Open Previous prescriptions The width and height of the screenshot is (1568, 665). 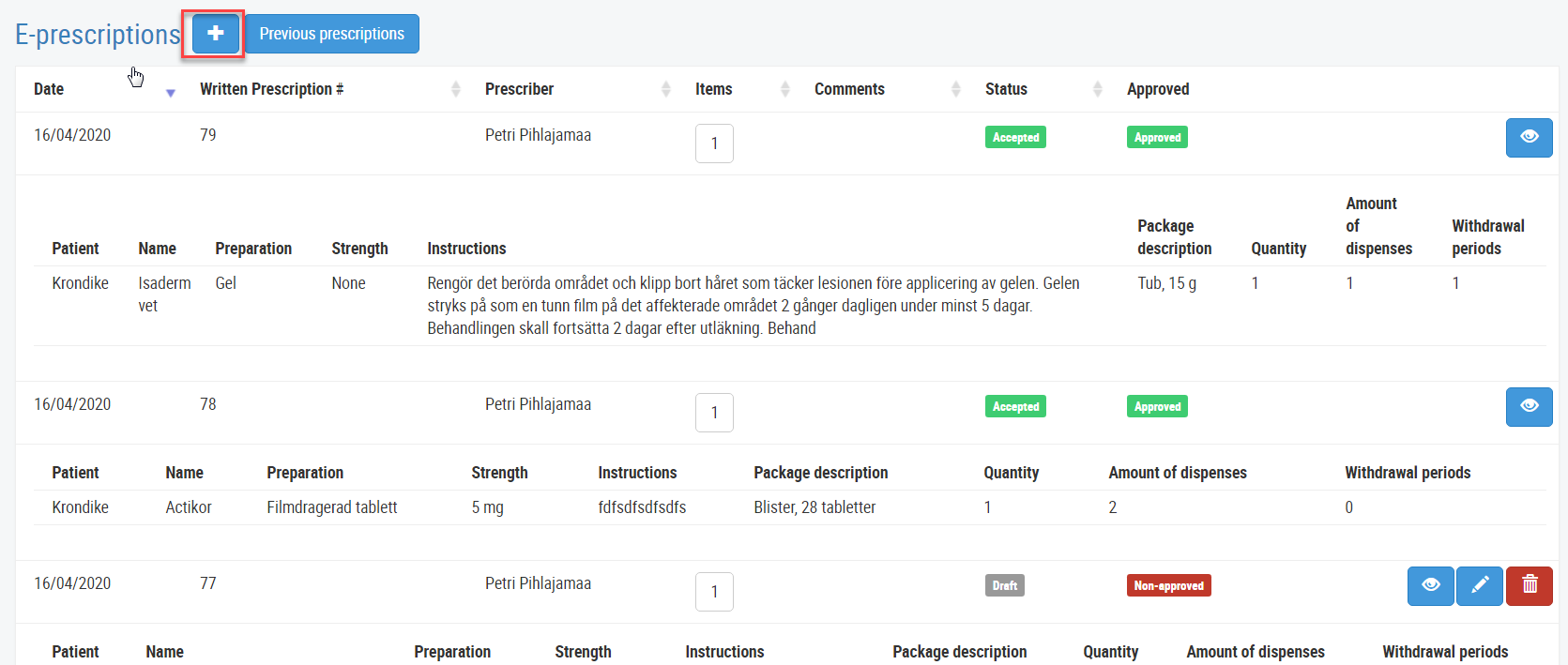(331, 34)
